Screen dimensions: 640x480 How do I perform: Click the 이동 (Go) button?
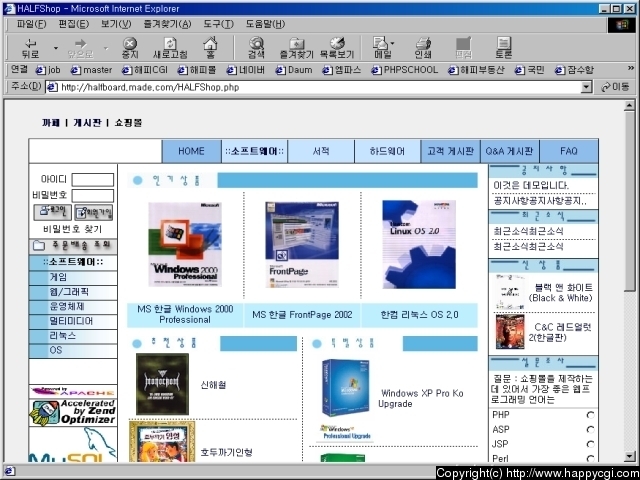pyautogui.click(x=615, y=87)
